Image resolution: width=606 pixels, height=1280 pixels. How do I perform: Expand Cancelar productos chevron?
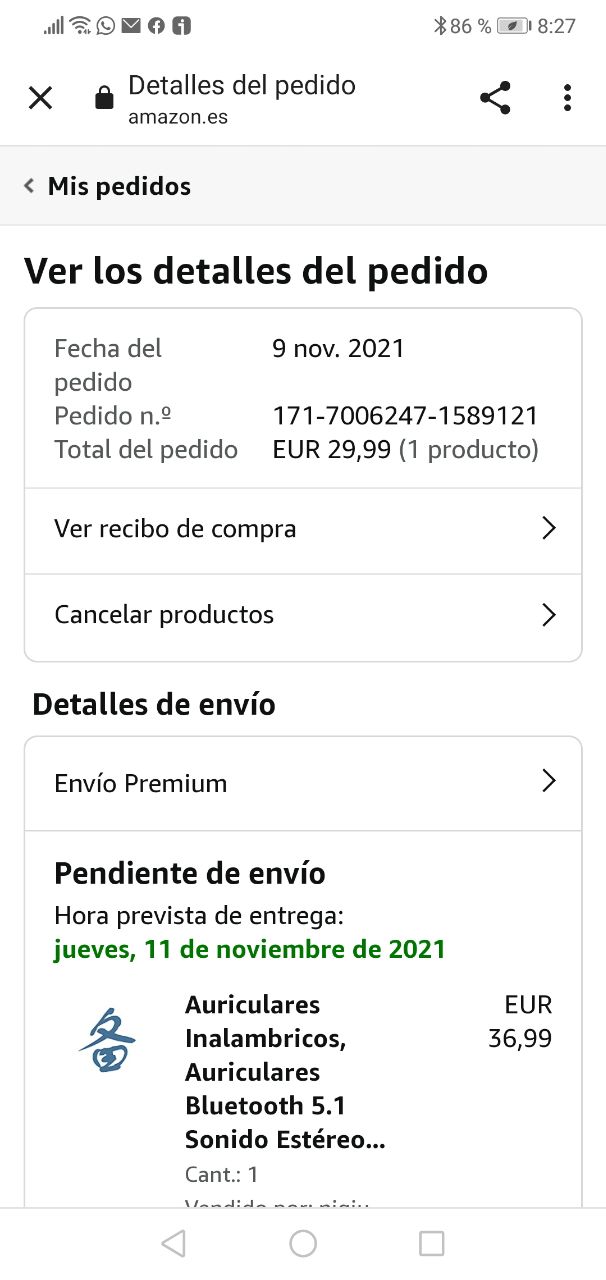pos(548,615)
